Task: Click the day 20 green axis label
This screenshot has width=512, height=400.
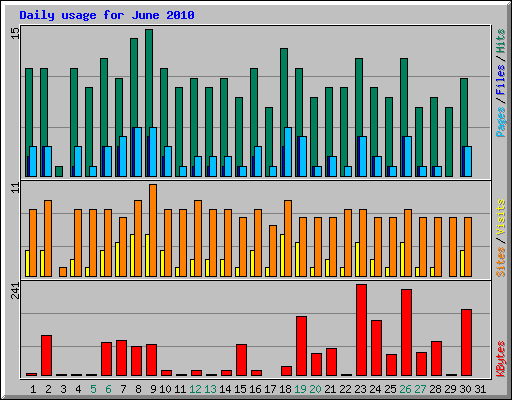Action: pos(316,389)
